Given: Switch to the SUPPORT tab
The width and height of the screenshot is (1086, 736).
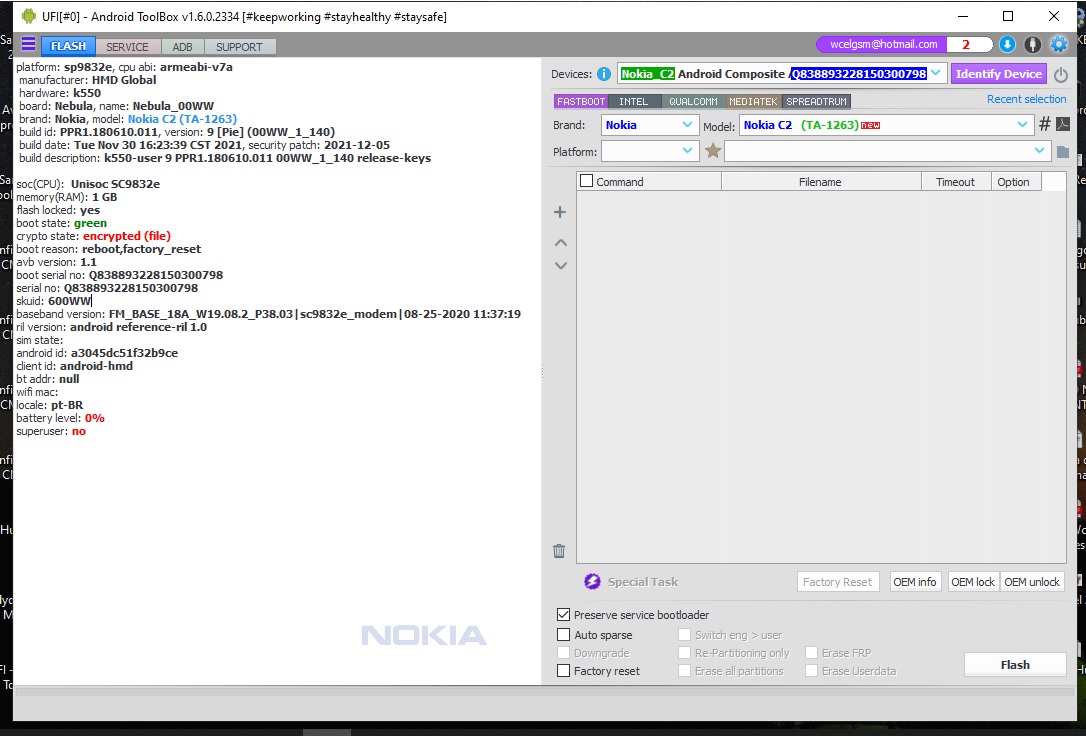Looking at the screenshot, I should click(x=239, y=46).
